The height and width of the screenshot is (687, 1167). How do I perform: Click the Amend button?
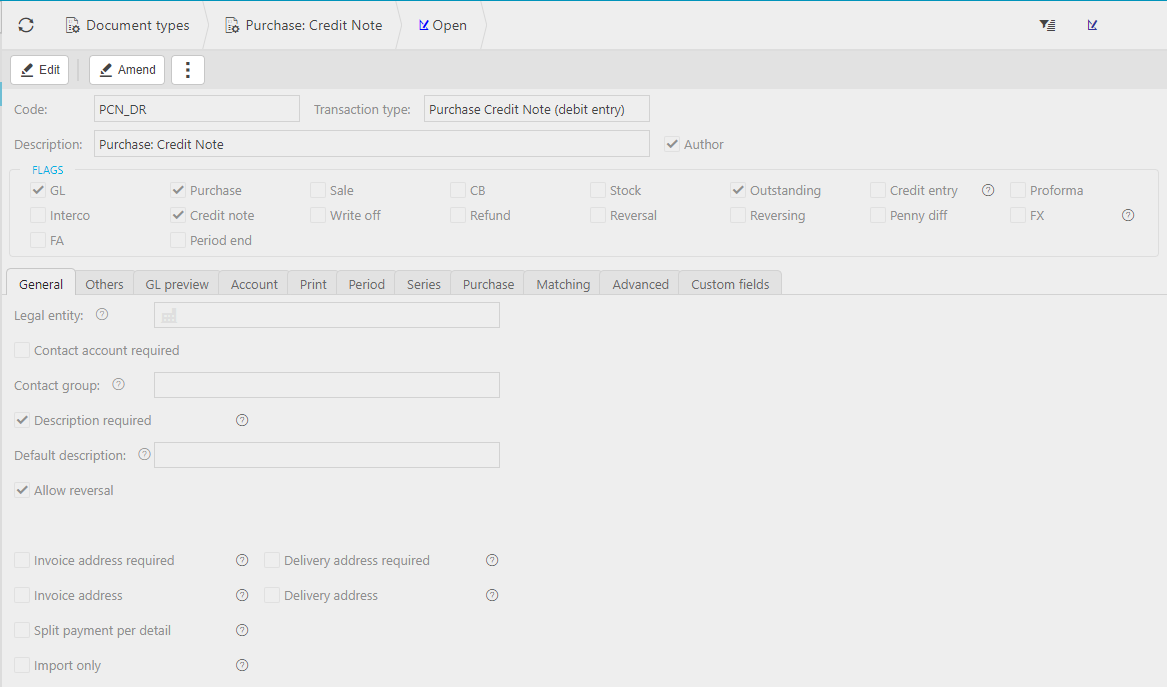[127, 70]
